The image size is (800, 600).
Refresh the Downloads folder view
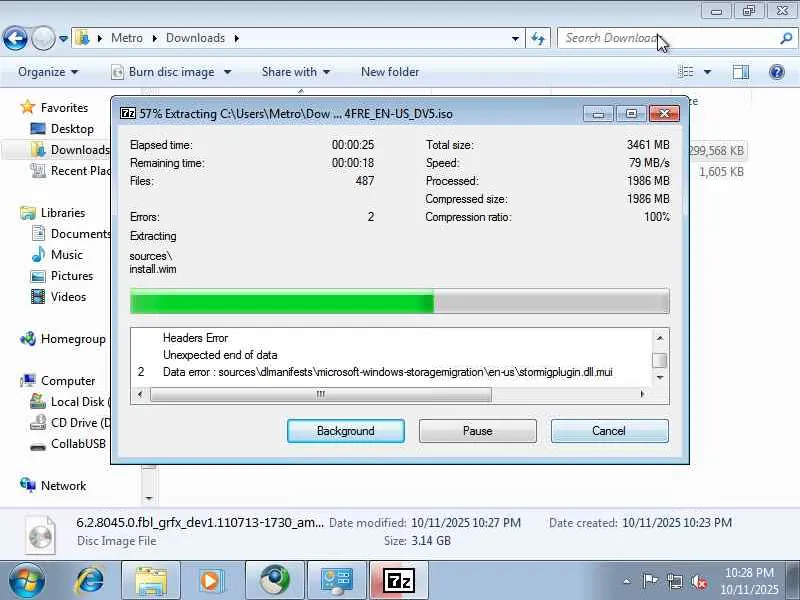538,38
